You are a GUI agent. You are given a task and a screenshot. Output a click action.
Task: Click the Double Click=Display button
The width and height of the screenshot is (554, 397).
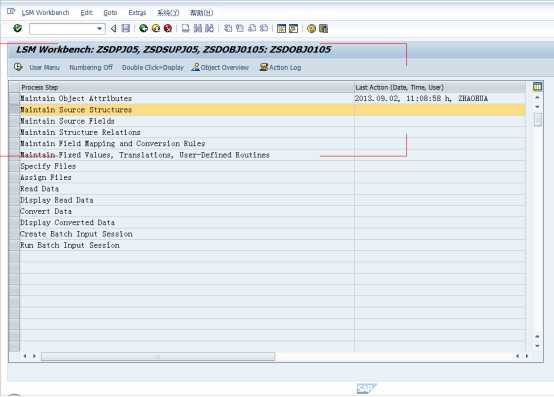point(153,67)
